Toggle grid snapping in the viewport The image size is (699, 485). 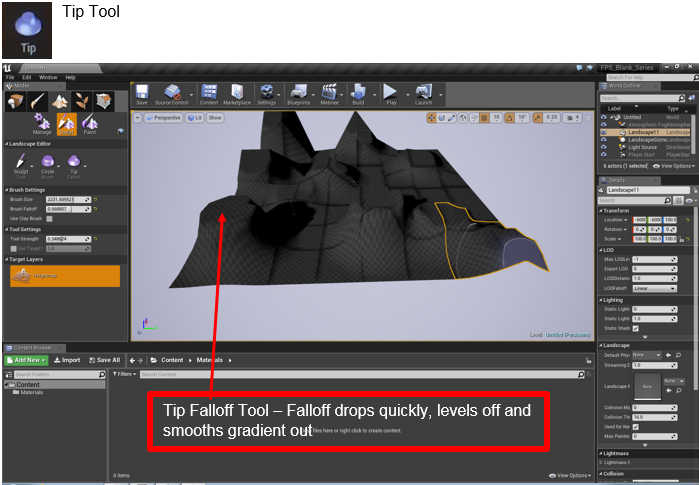(484, 118)
